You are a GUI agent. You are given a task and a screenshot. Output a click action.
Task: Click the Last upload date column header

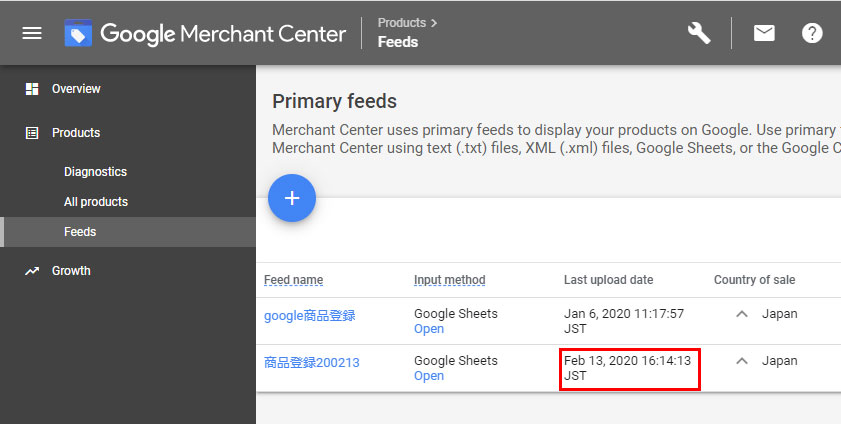click(x=608, y=280)
